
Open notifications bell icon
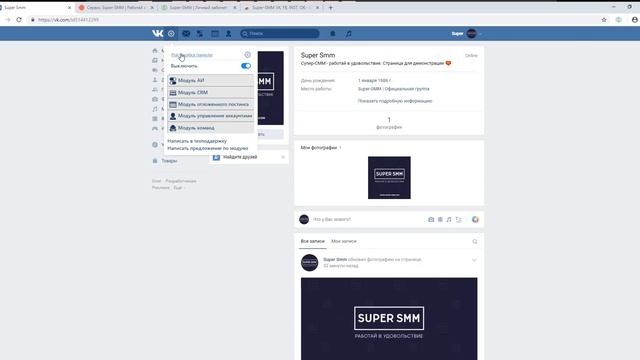click(333, 33)
